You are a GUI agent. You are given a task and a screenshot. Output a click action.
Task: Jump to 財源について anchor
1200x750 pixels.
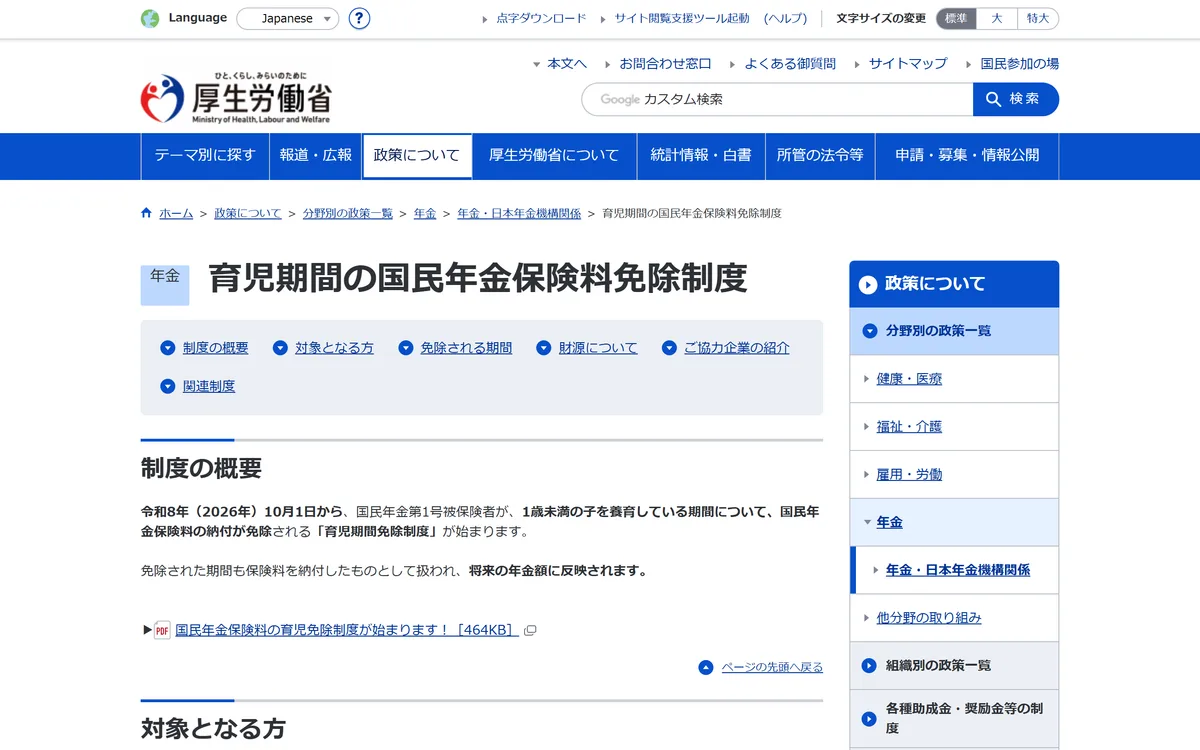click(x=598, y=348)
